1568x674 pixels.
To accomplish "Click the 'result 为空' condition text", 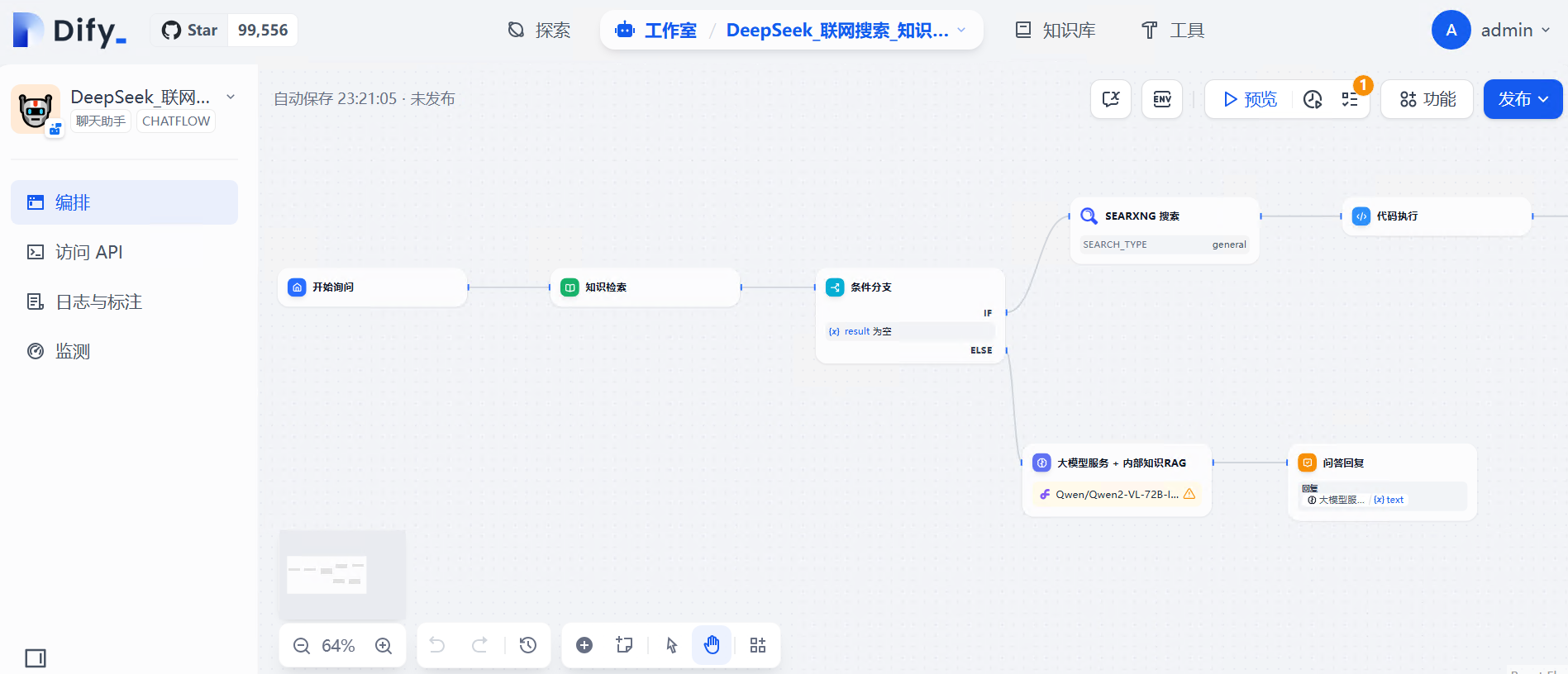I will click(868, 331).
